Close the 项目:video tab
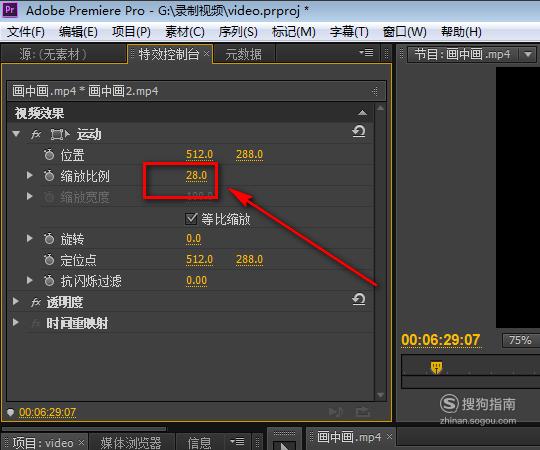This screenshot has width=540, height=450. click(x=81, y=442)
